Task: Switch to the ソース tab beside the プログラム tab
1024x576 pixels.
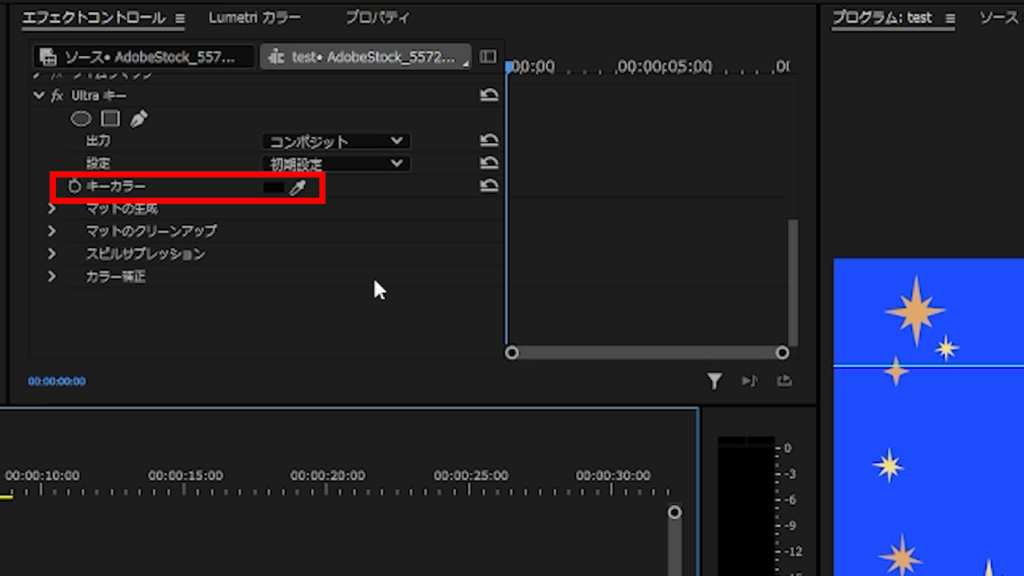Action: pos(999,18)
